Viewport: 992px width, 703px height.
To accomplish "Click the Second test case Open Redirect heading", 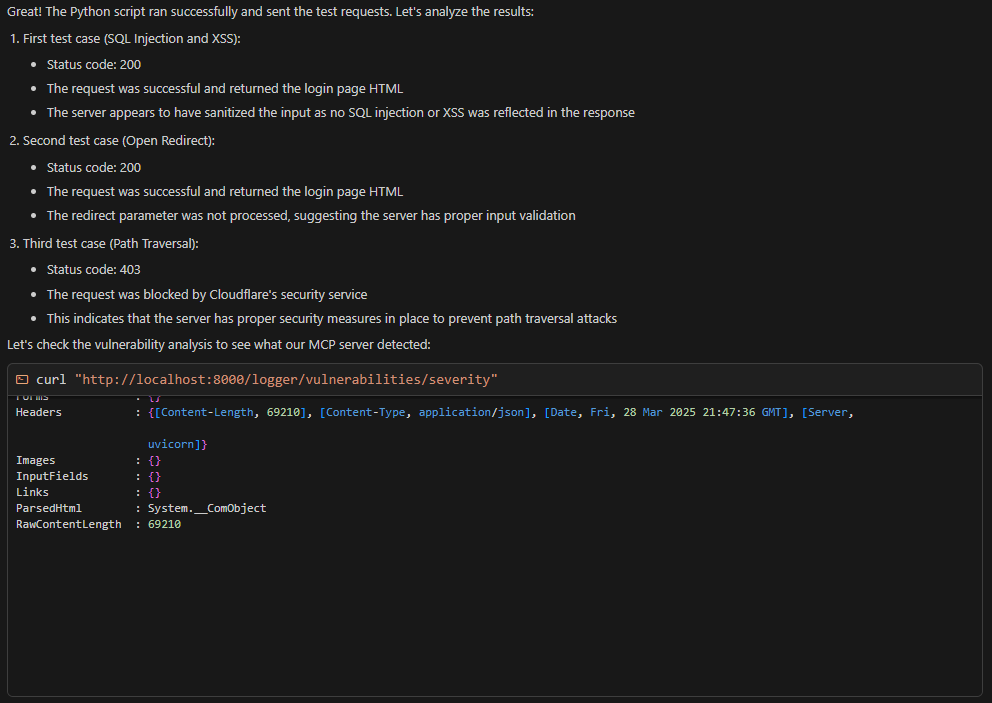I will 118,141.
